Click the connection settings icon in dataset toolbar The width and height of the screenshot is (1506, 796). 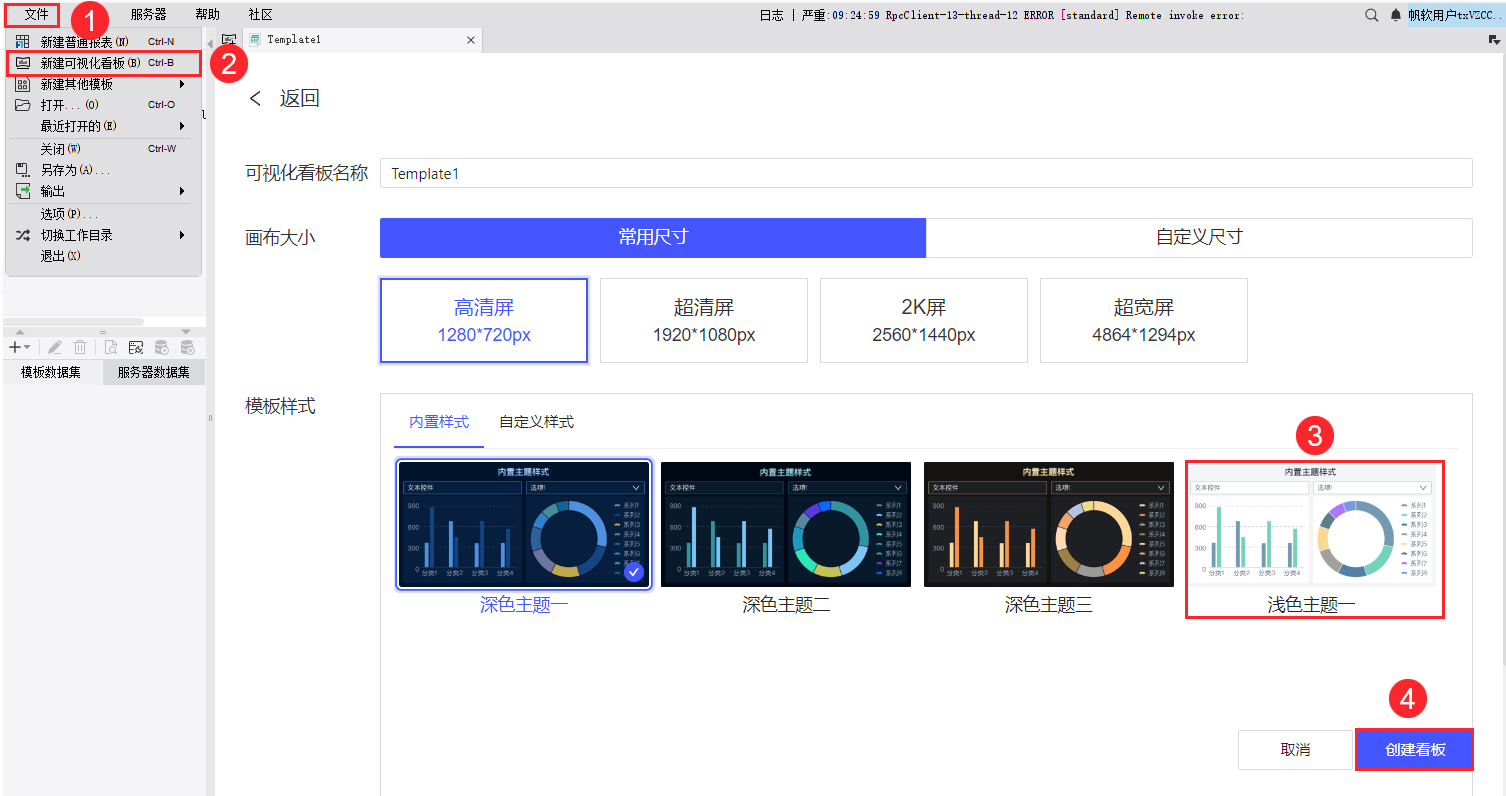click(136, 347)
